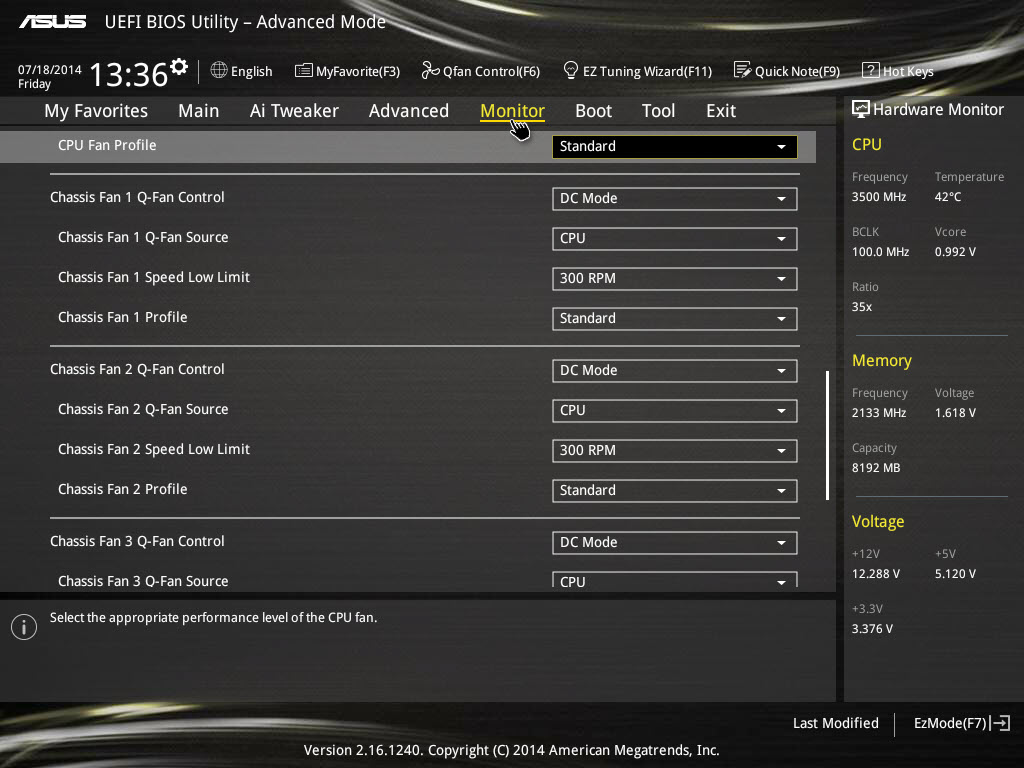Click the Last Modified button
1024x768 pixels.
coord(836,723)
